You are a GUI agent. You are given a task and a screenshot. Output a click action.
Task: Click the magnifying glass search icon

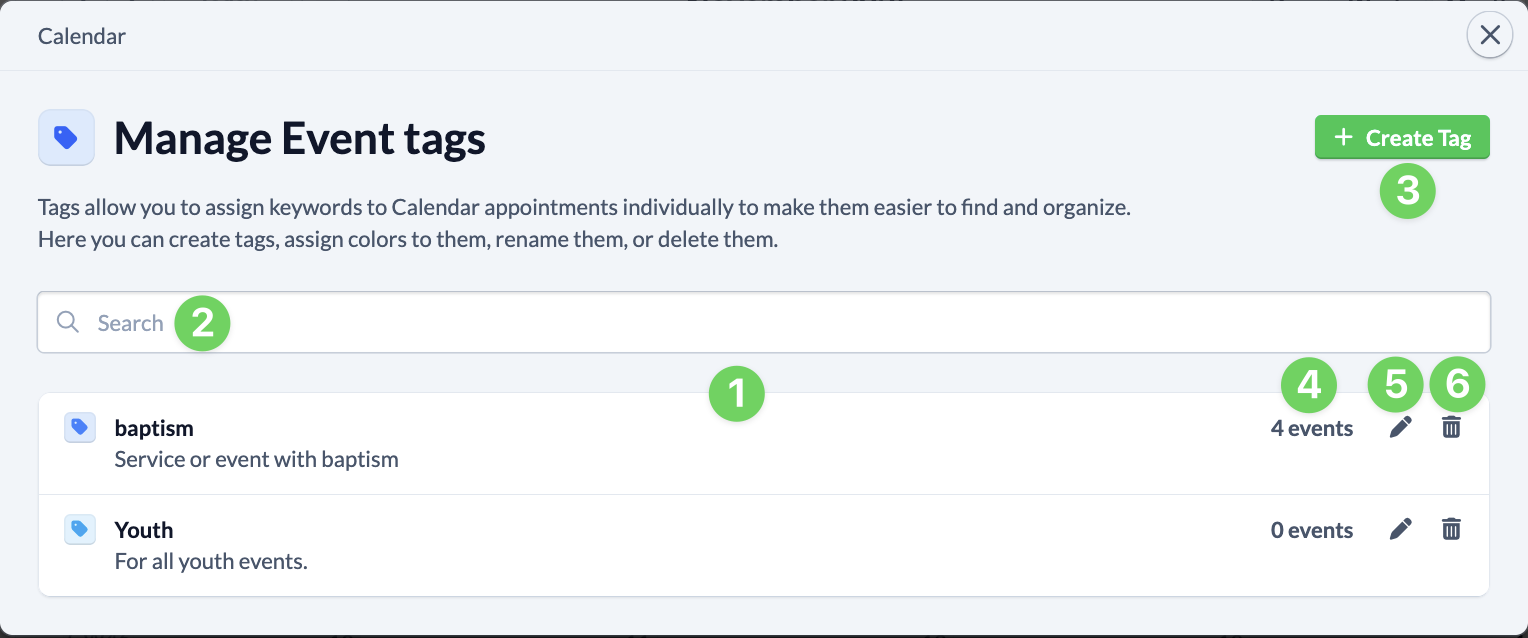coord(67,322)
